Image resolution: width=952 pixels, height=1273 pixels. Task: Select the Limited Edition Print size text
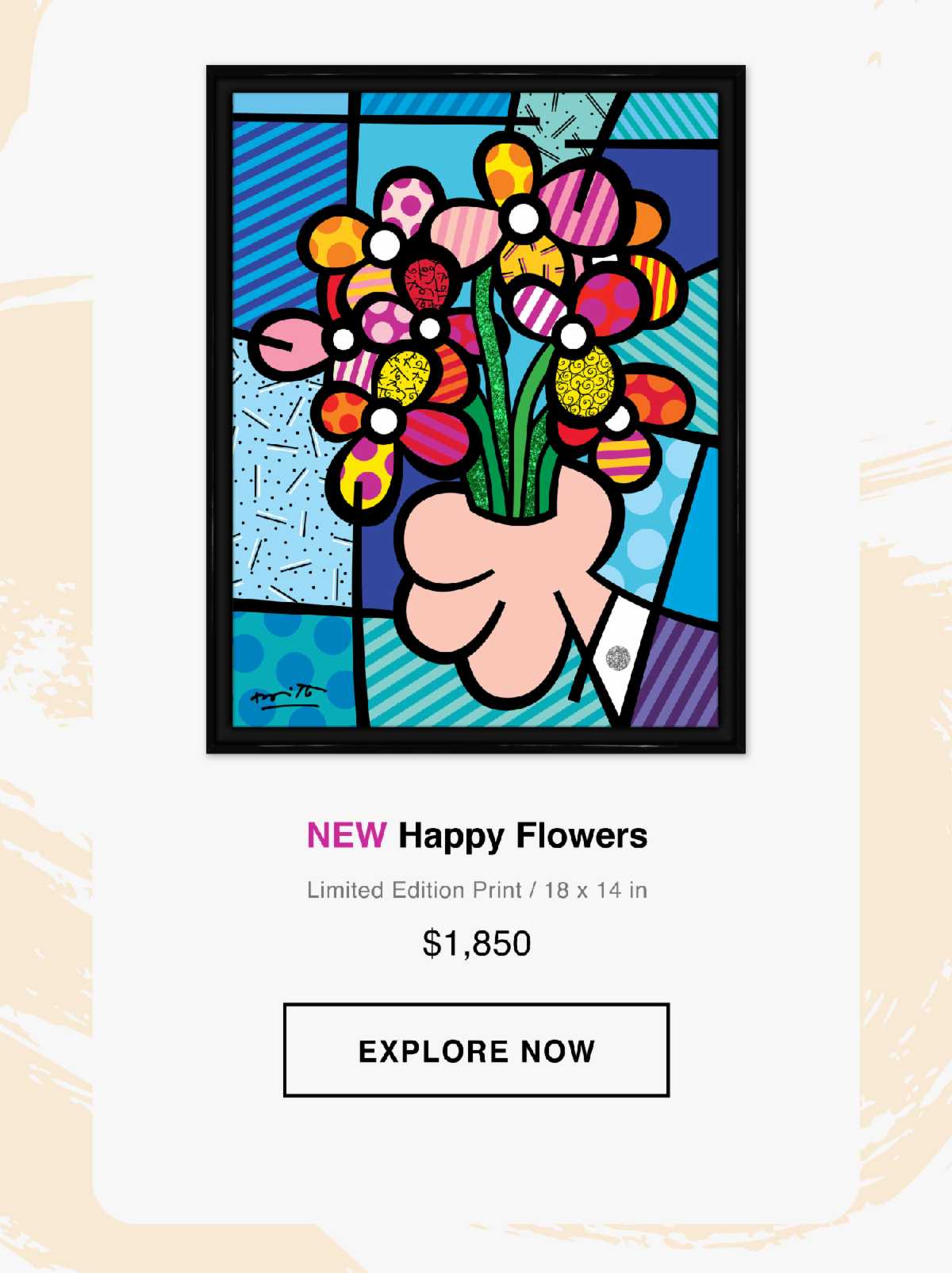477,890
